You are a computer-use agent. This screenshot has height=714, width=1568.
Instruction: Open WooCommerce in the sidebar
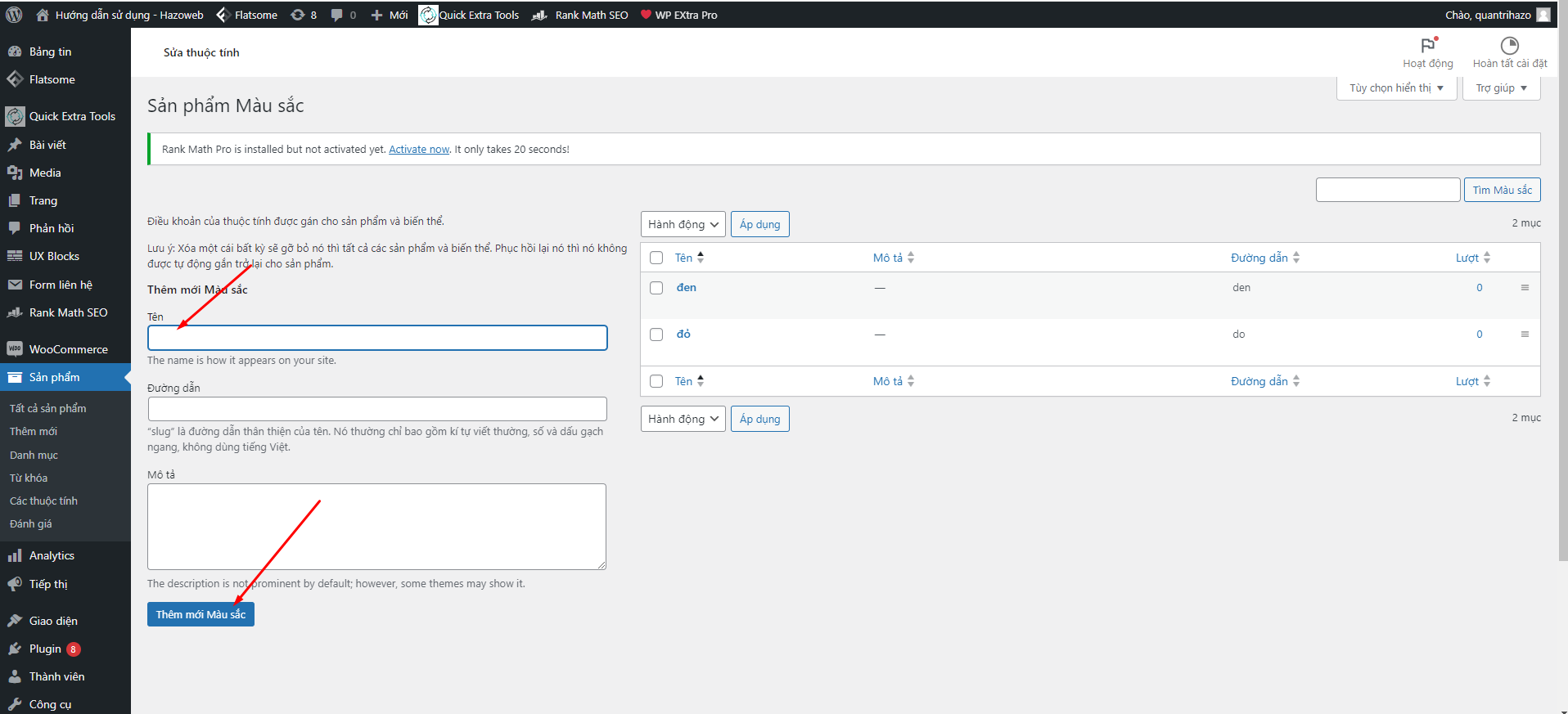(x=68, y=349)
